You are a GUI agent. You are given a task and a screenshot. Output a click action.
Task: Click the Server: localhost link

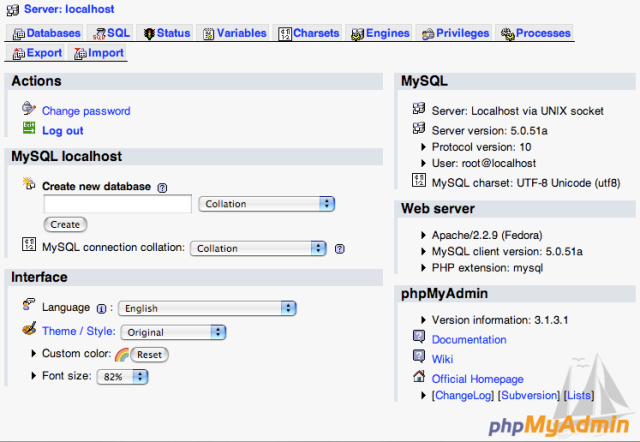tap(69, 9)
